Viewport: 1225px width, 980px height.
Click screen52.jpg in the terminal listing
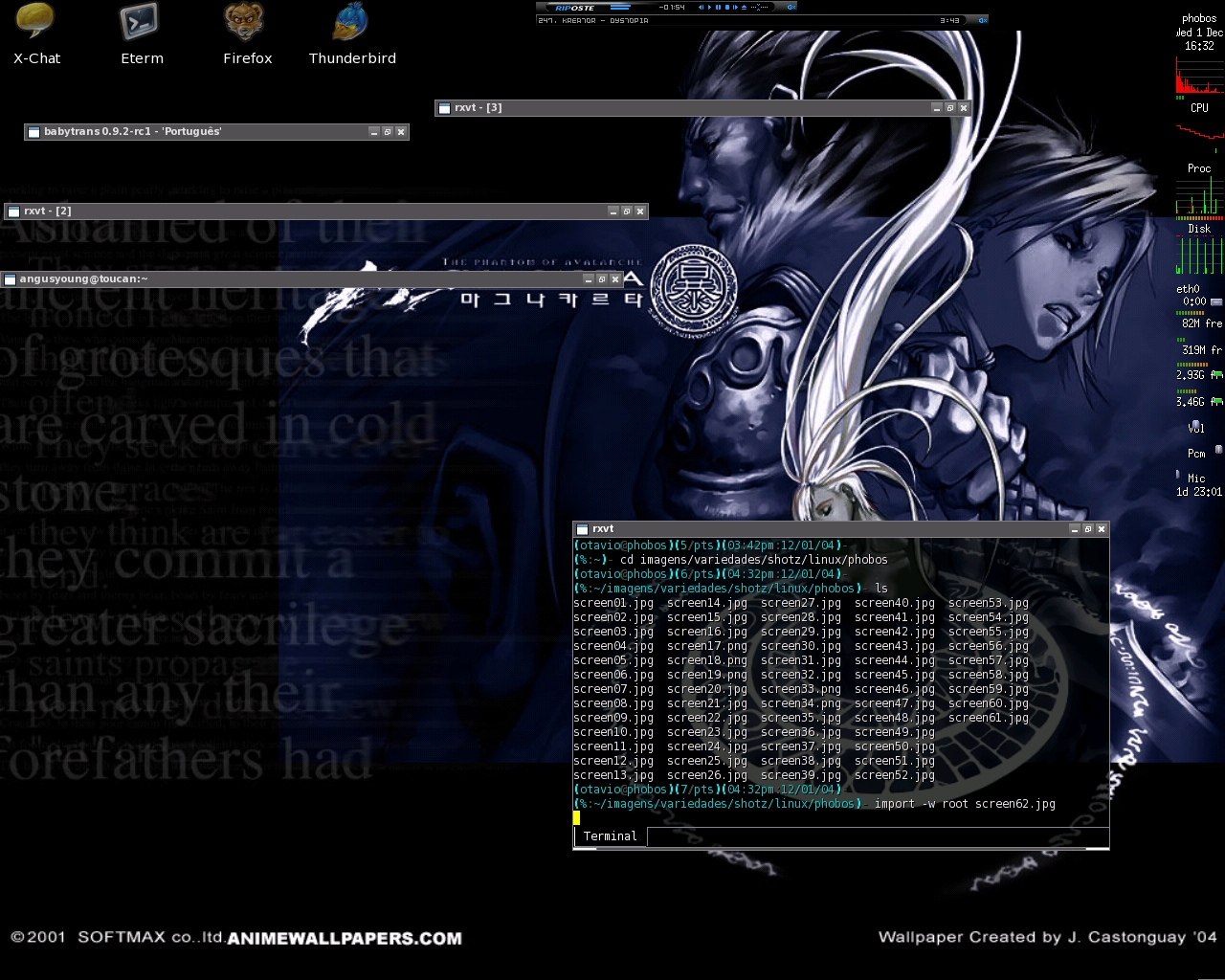(895, 775)
